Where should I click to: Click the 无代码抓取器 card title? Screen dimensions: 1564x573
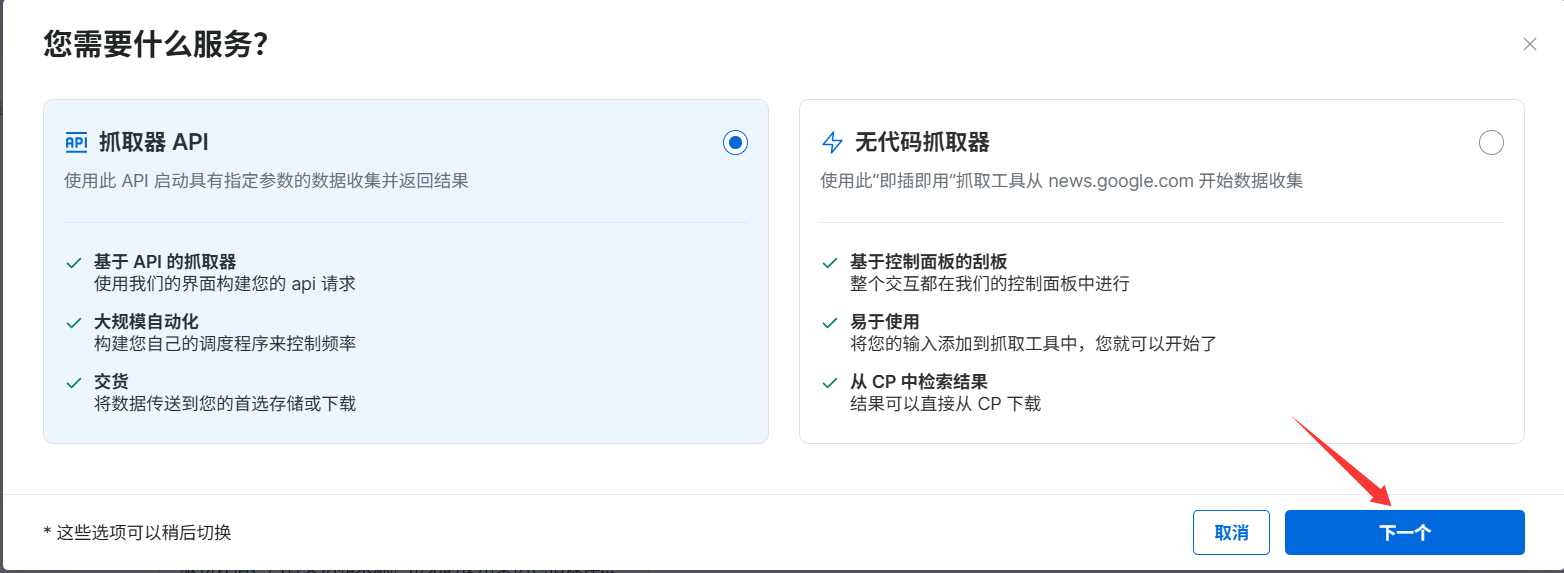pos(922,142)
